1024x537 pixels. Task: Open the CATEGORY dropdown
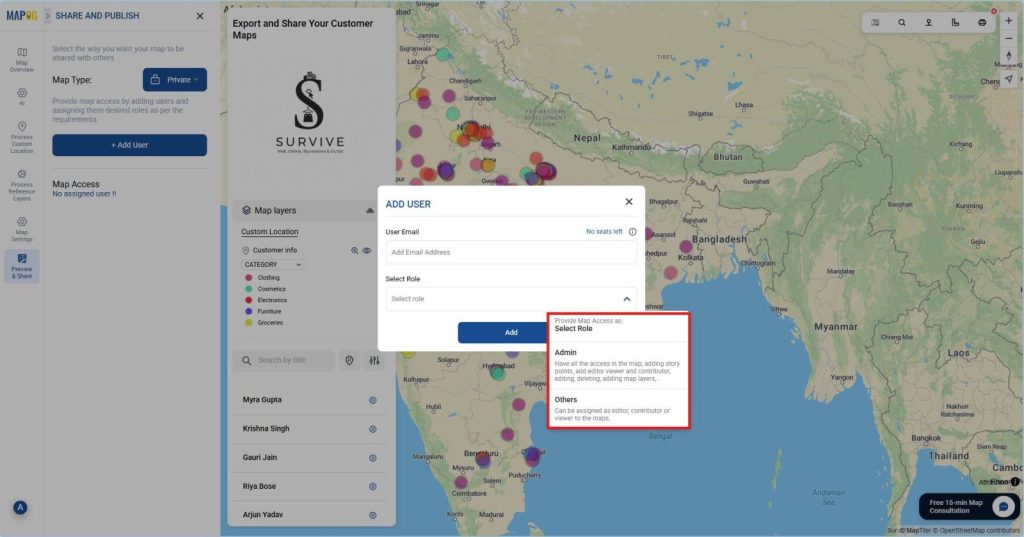pyautogui.click(x=273, y=265)
